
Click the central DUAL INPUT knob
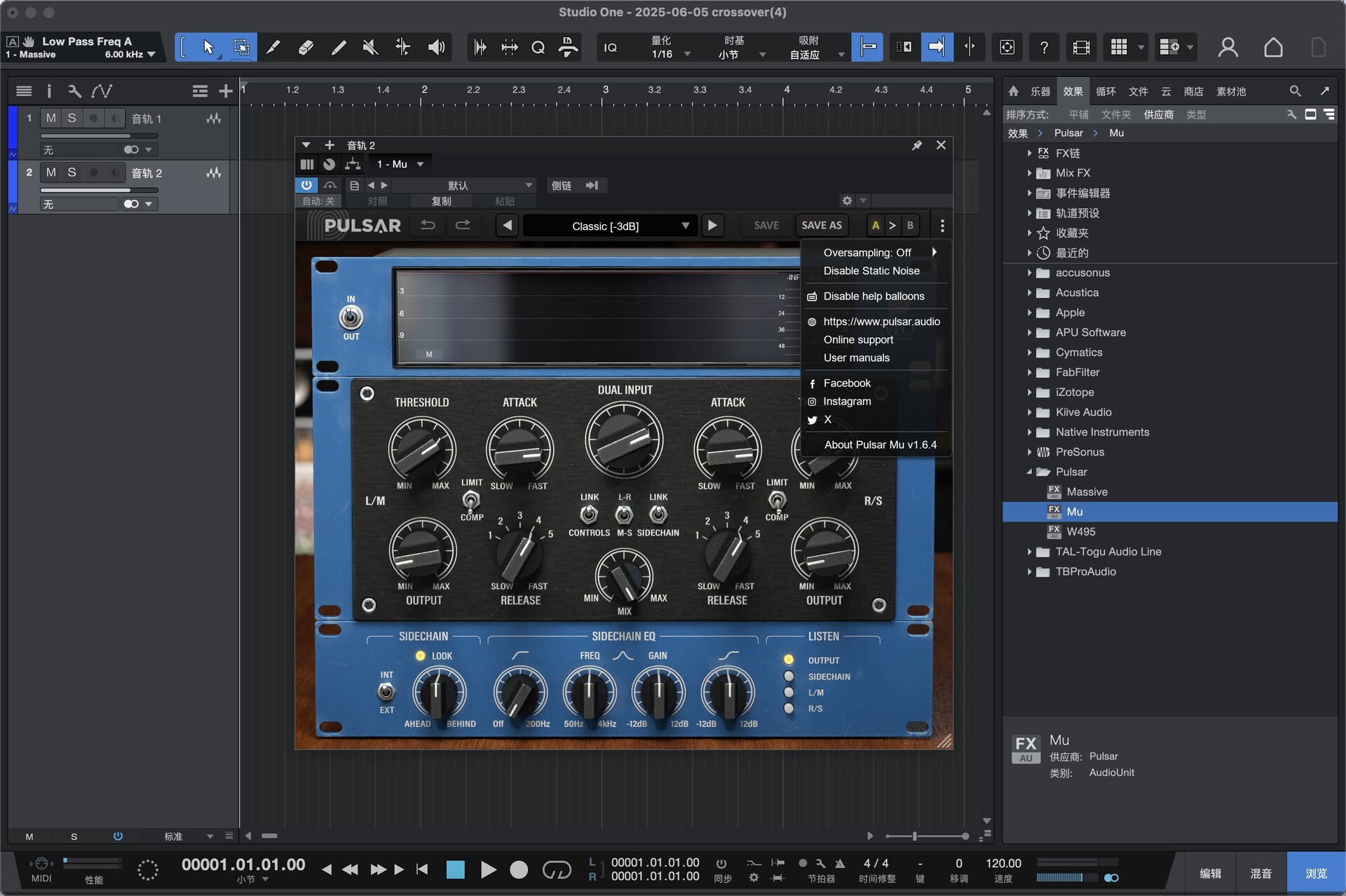pyautogui.click(x=624, y=440)
